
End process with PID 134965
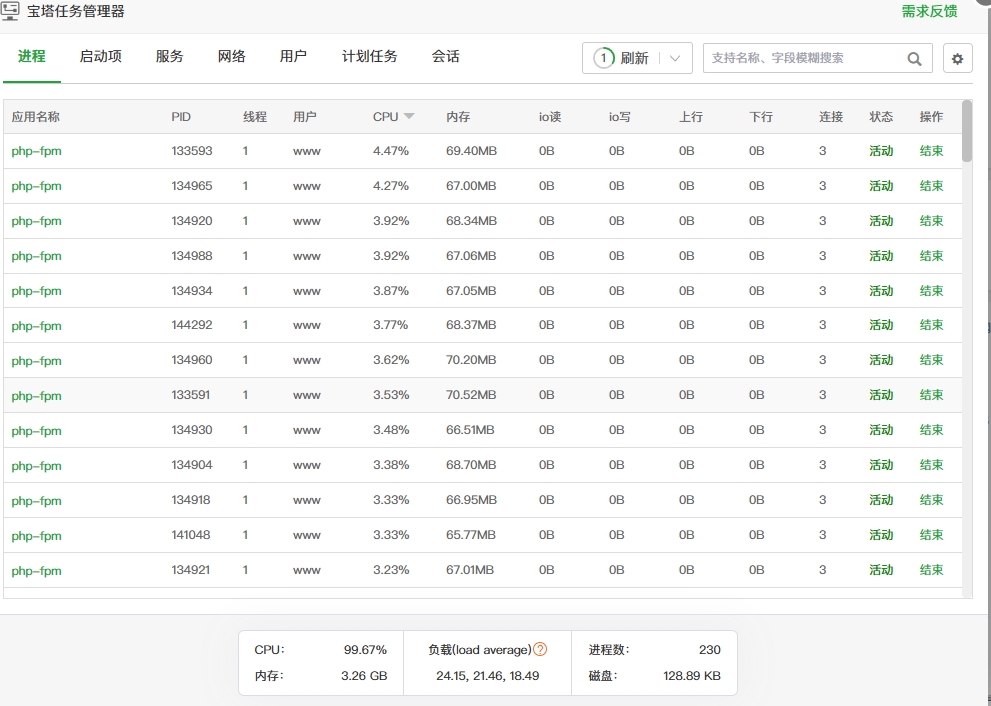click(x=931, y=186)
